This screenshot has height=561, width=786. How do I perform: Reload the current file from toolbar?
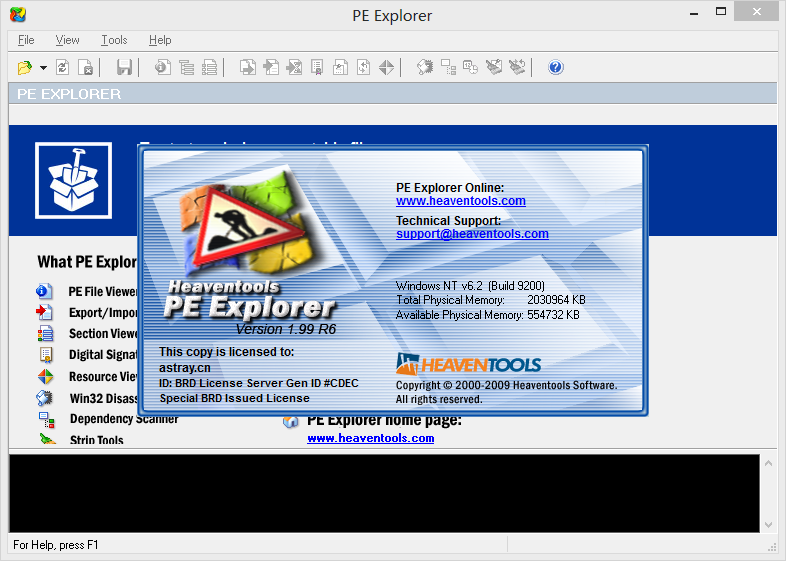click(63, 67)
